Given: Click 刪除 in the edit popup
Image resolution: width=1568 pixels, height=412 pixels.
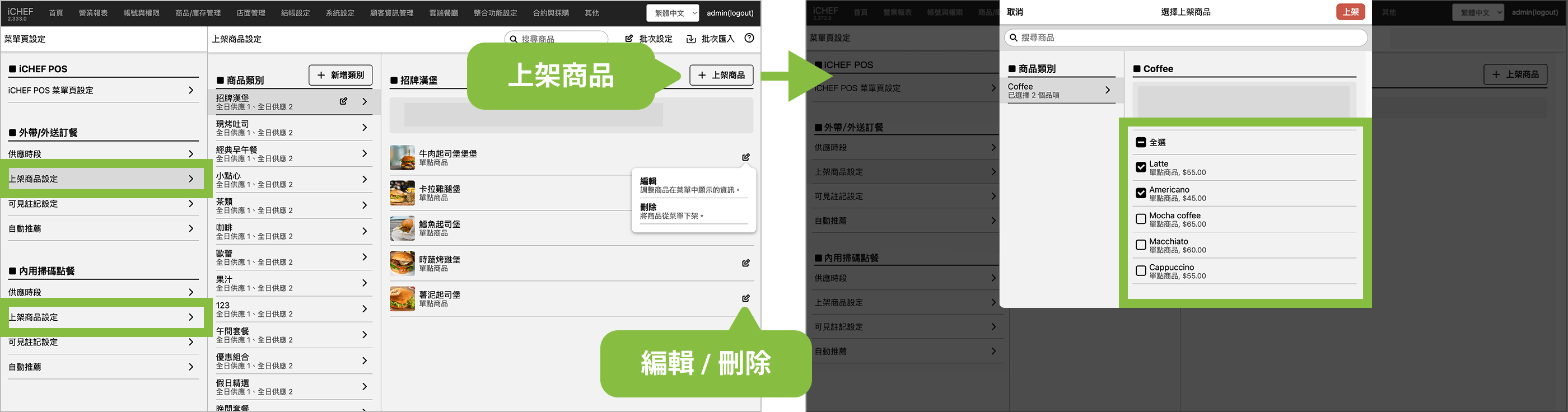Looking at the screenshot, I should 648,208.
